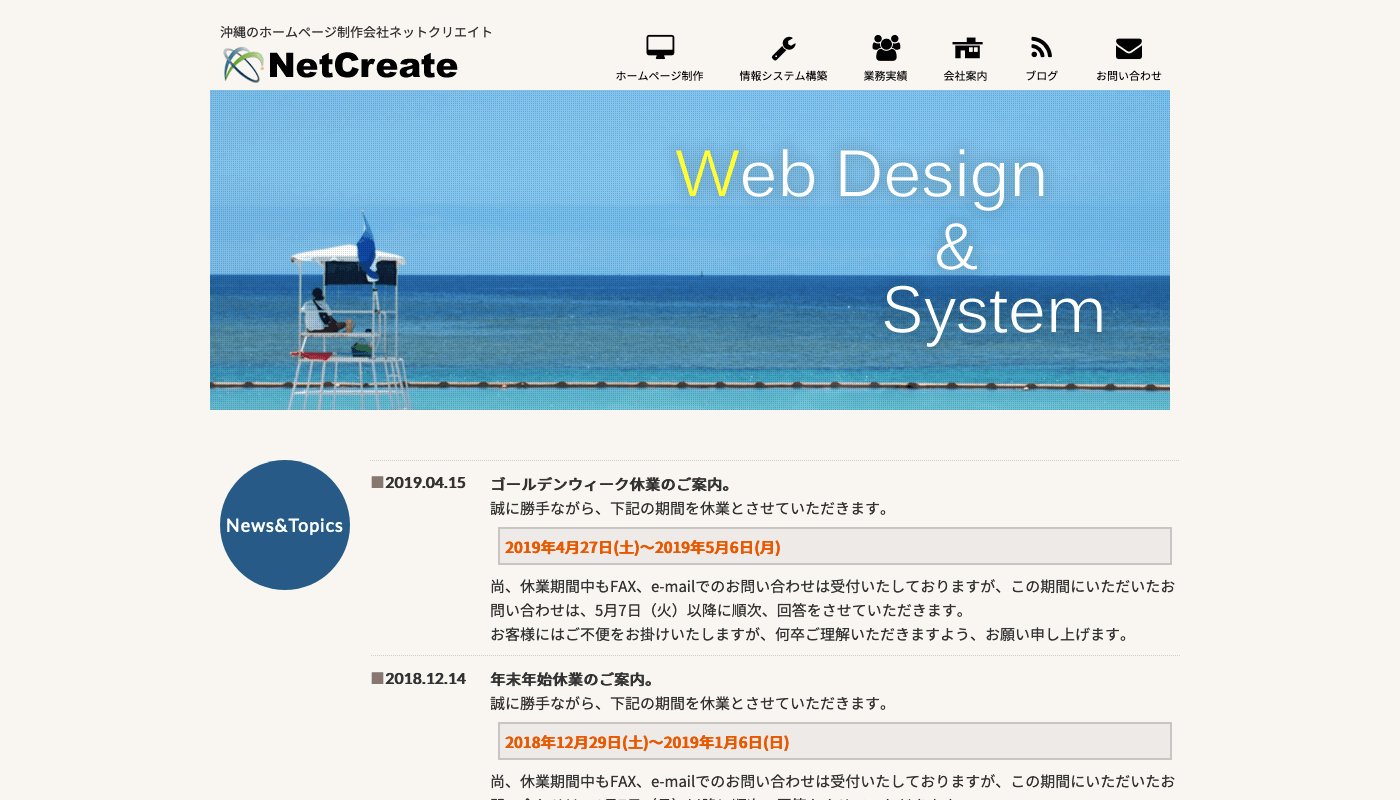Click the envelope icon for お問い合わせ
Screen dimensions: 1400x800
coord(1128,47)
